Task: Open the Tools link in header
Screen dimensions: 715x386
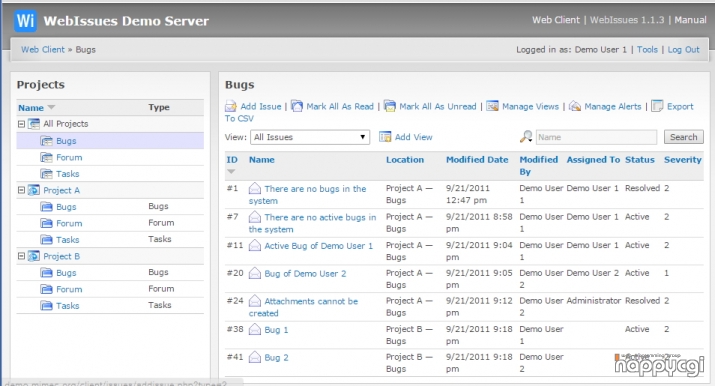Action: click(x=647, y=50)
